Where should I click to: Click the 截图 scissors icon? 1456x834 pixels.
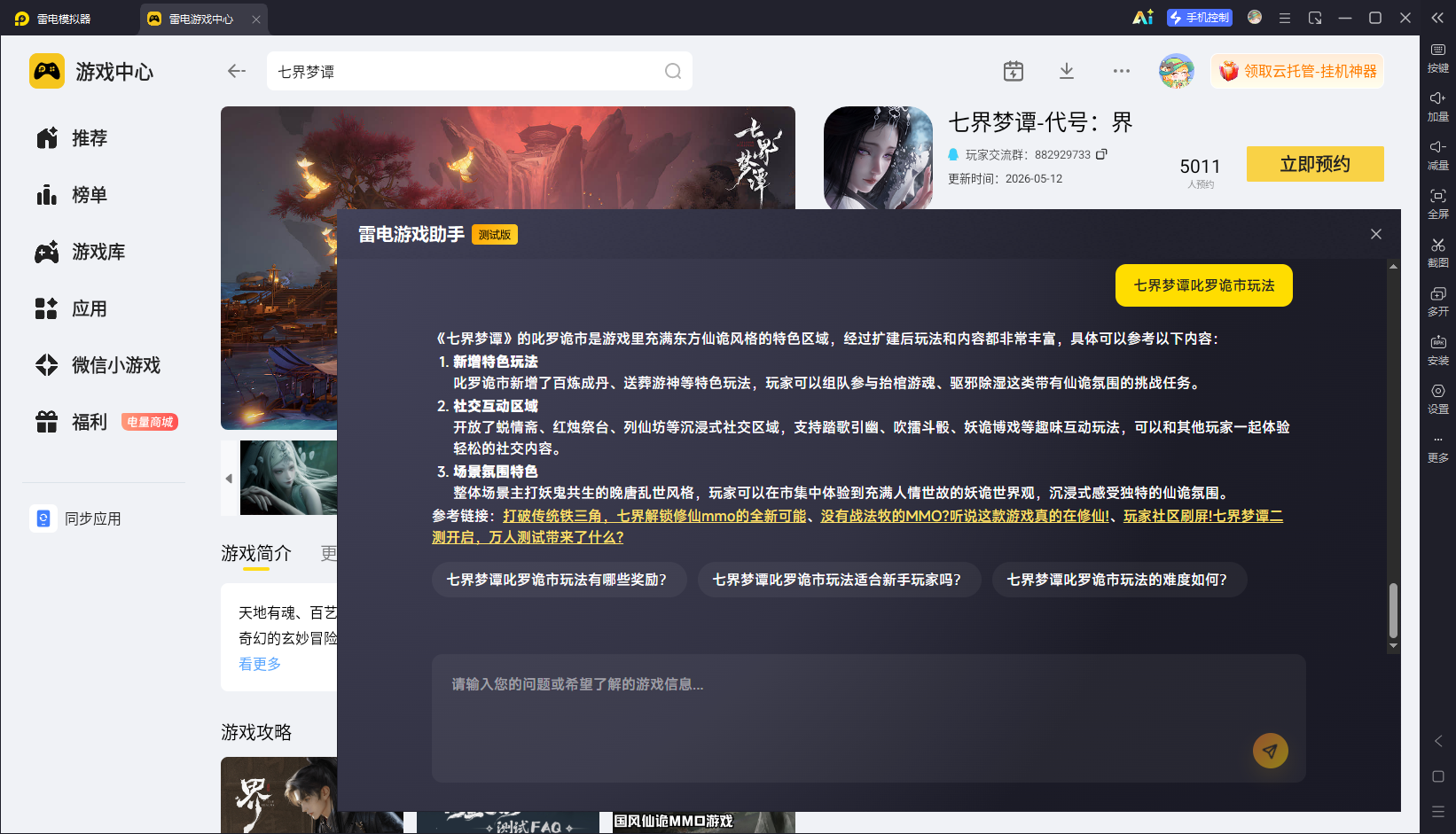coord(1438,251)
